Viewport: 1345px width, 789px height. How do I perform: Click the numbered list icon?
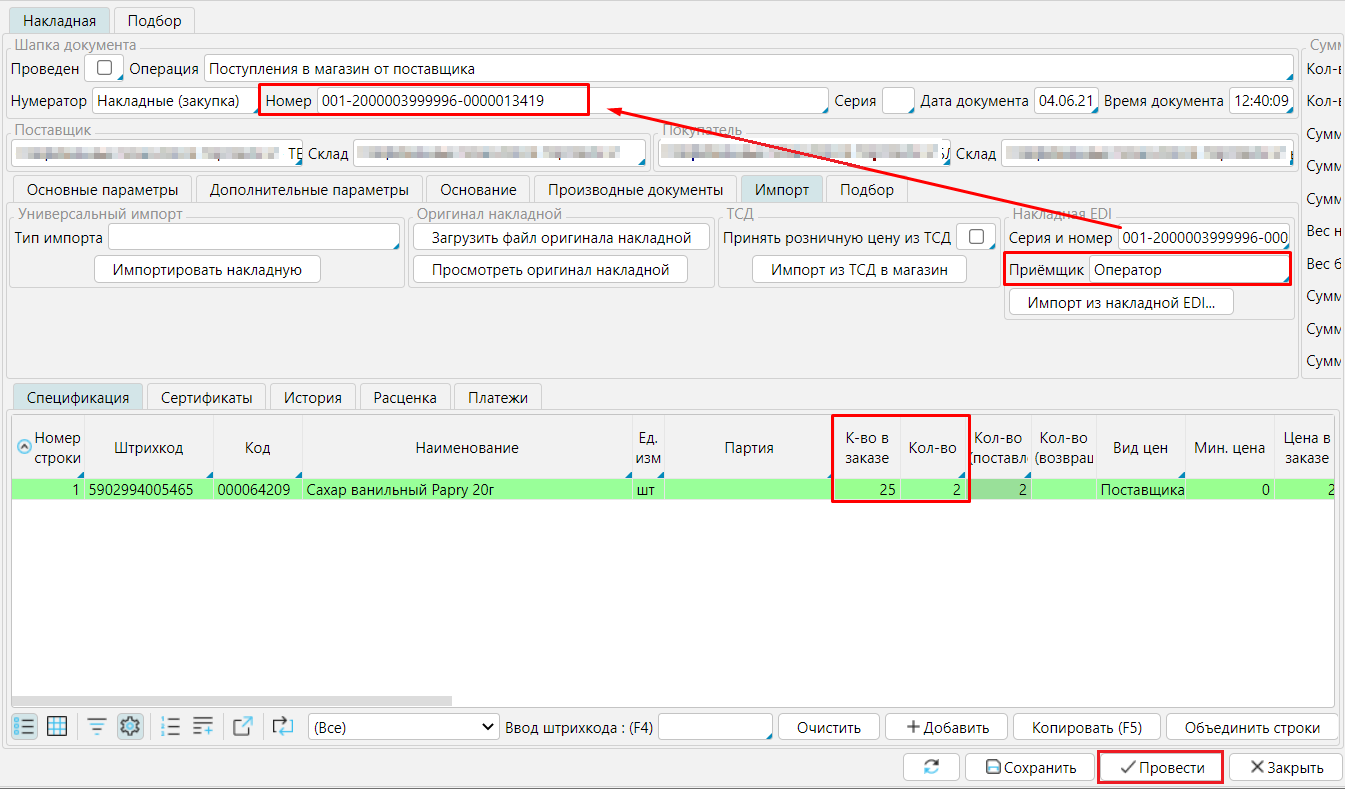tap(170, 727)
